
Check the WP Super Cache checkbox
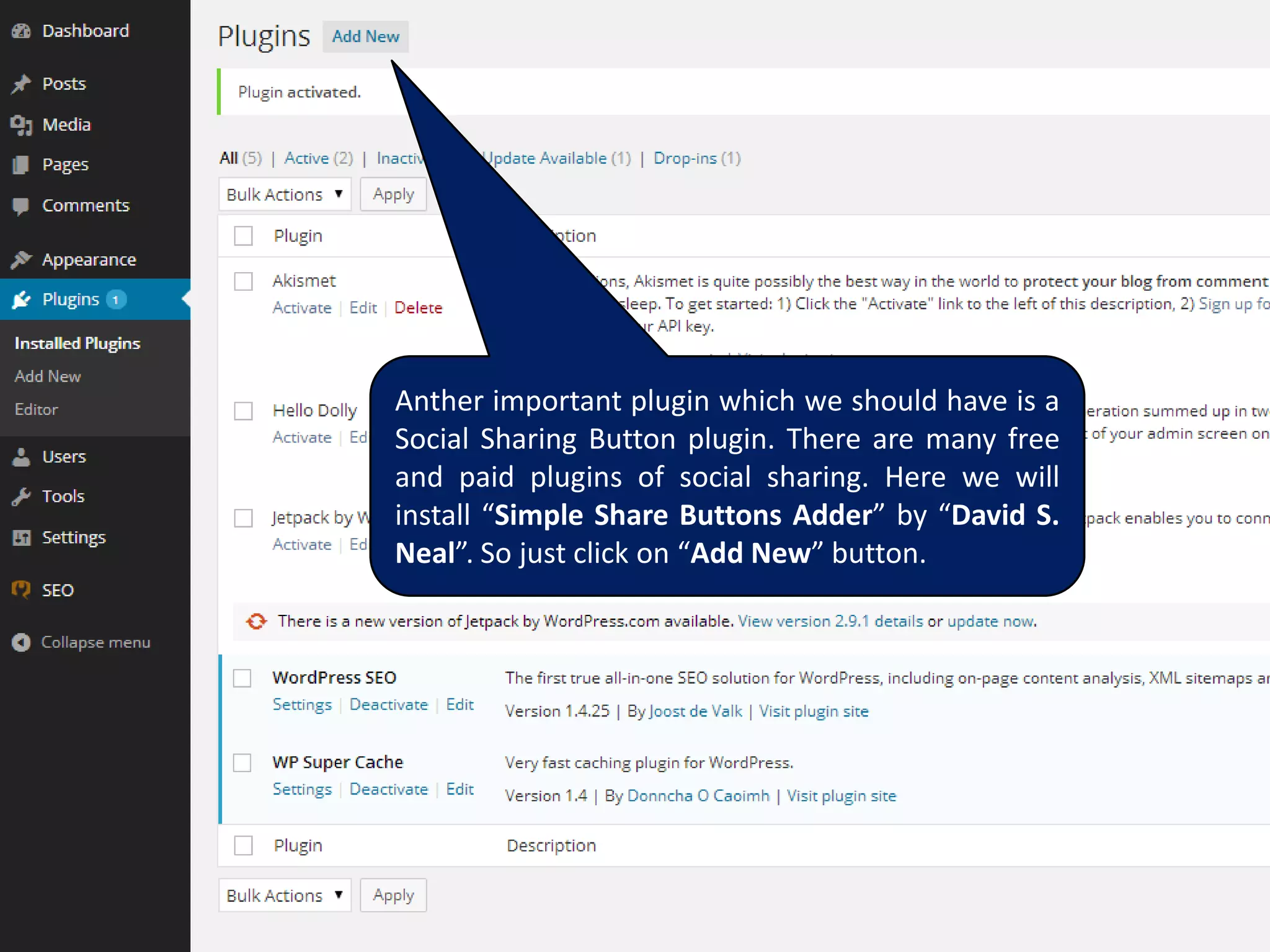point(242,762)
